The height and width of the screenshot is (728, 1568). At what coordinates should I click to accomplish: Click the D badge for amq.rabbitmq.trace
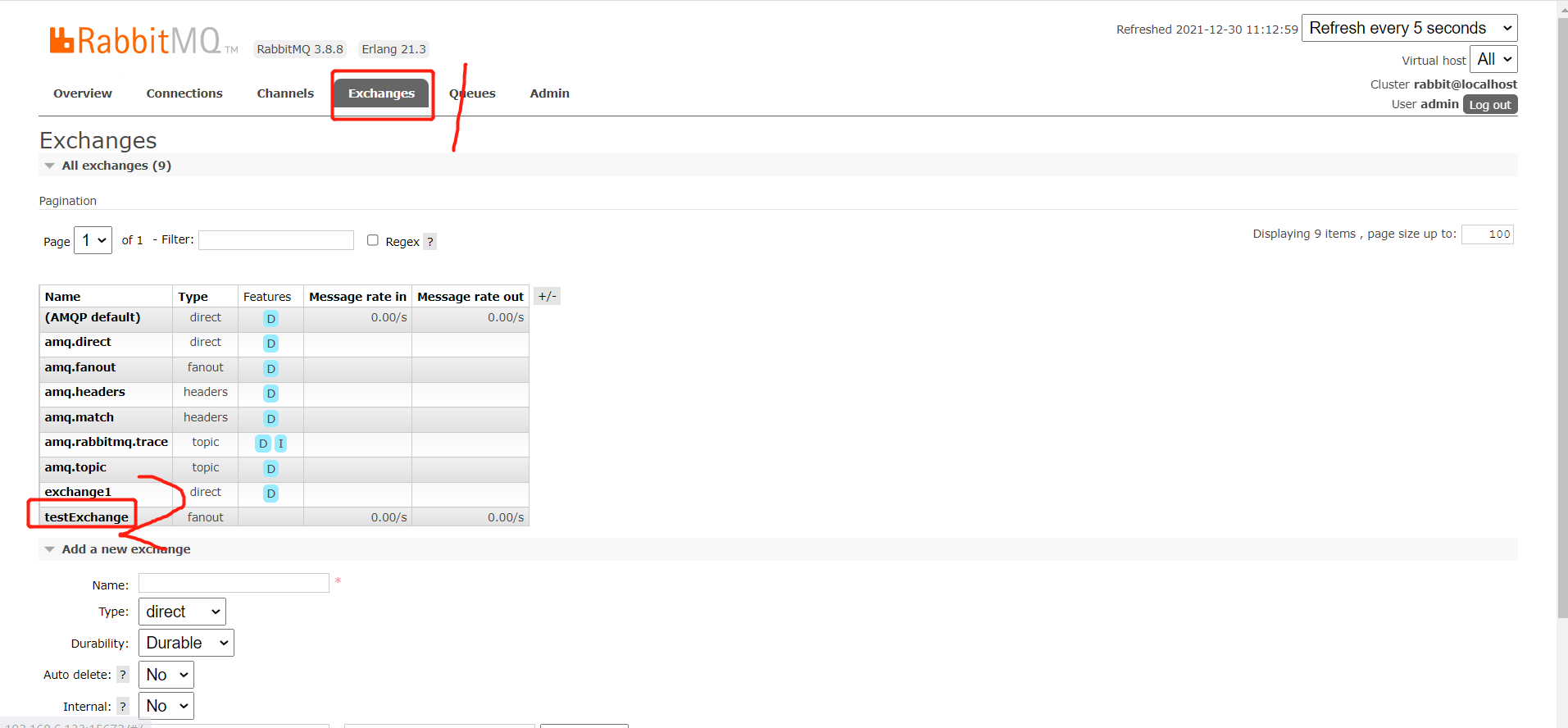pos(263,444)
